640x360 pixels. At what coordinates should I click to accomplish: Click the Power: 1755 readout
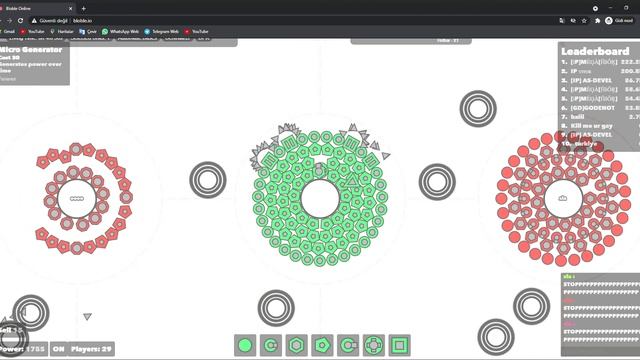(x=22, y=349)
